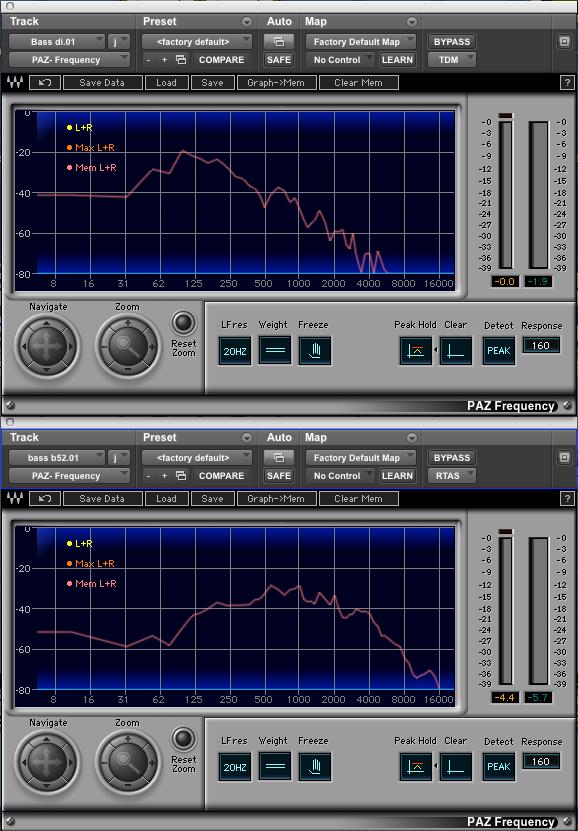Click preset copy icon in Bass di.01 window
This screenshot has width=578, height=831.
(181, 60)
